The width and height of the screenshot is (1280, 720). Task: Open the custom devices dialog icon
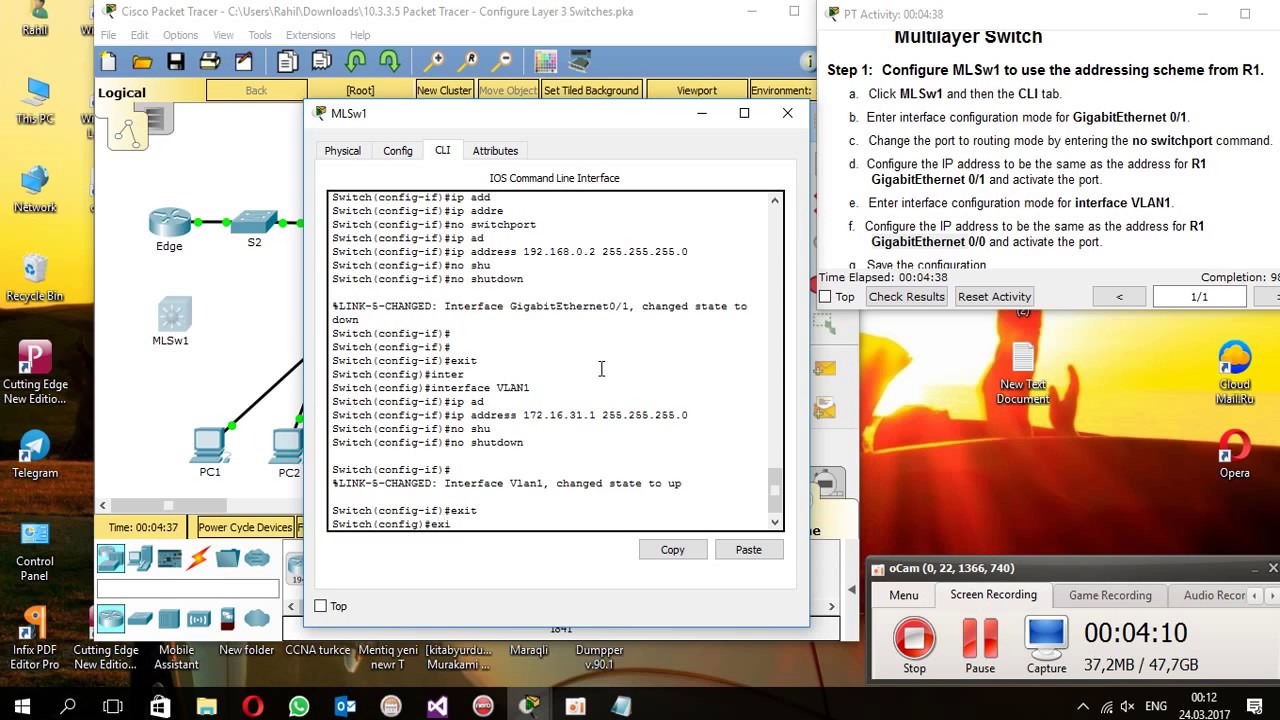coord(580,62)
